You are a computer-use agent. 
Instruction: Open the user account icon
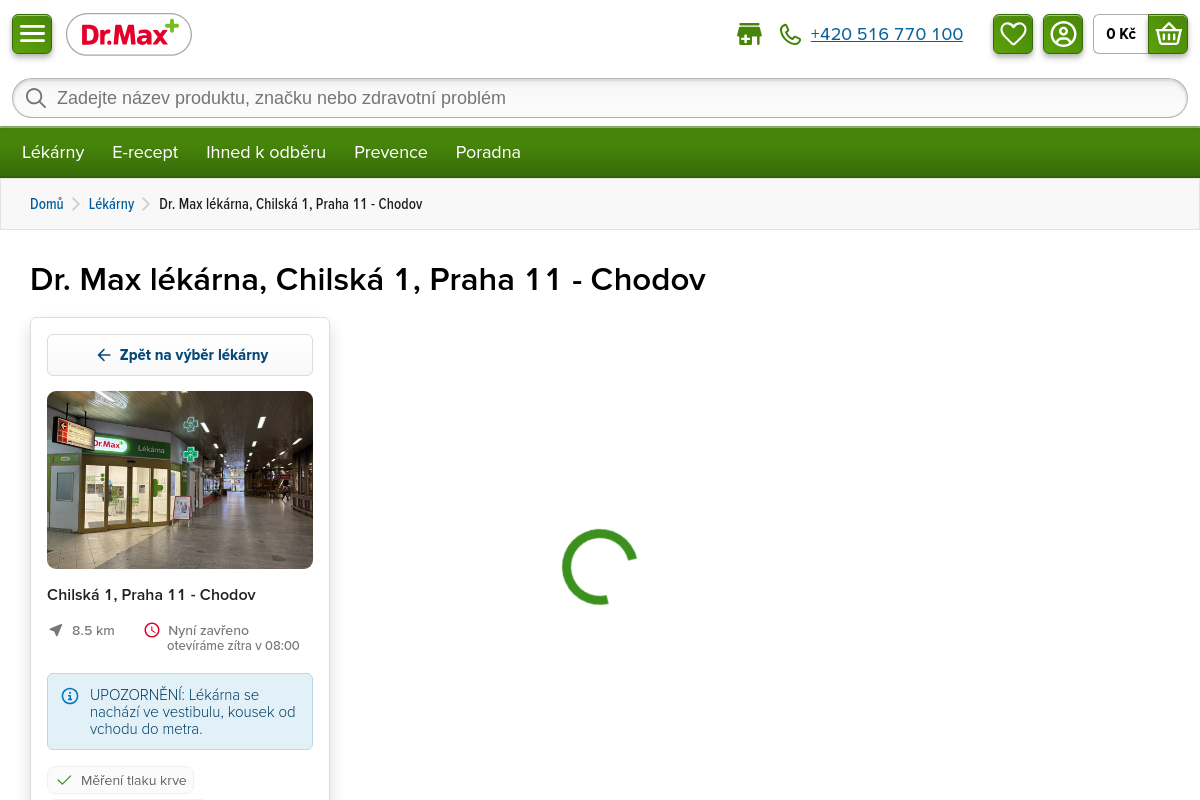click(1063, 34)
